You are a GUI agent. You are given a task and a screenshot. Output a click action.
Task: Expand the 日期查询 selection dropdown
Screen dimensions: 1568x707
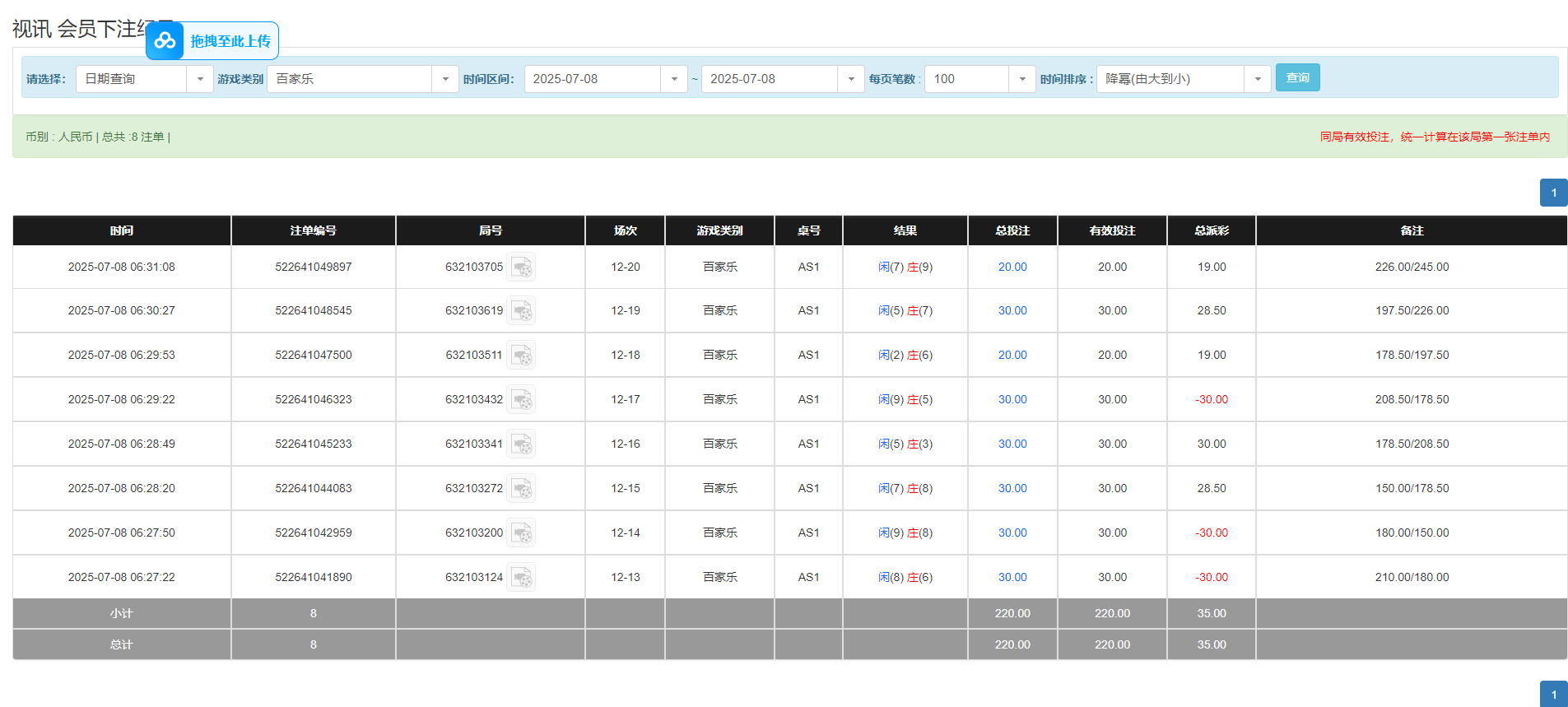(200, 79)
